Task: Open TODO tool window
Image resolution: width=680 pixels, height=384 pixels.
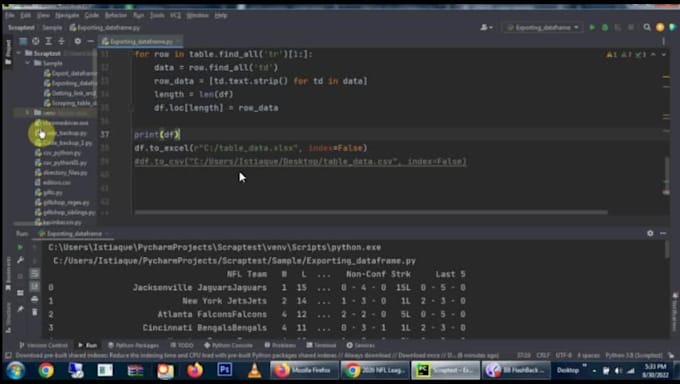Action: click(182, 345)
